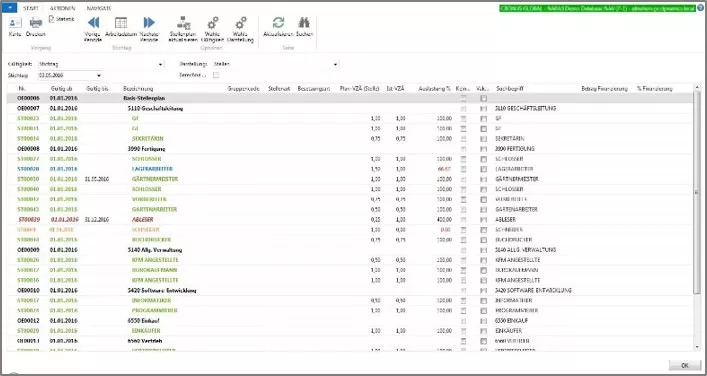Click the blue ST00028 number cell
The image size is (707, 376).
(28, 169)
